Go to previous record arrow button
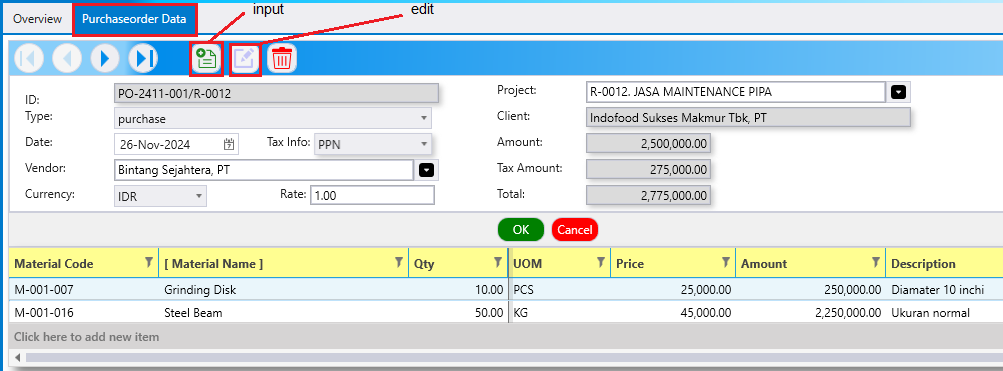This screenshot has height=371, width=1003. 67,59
